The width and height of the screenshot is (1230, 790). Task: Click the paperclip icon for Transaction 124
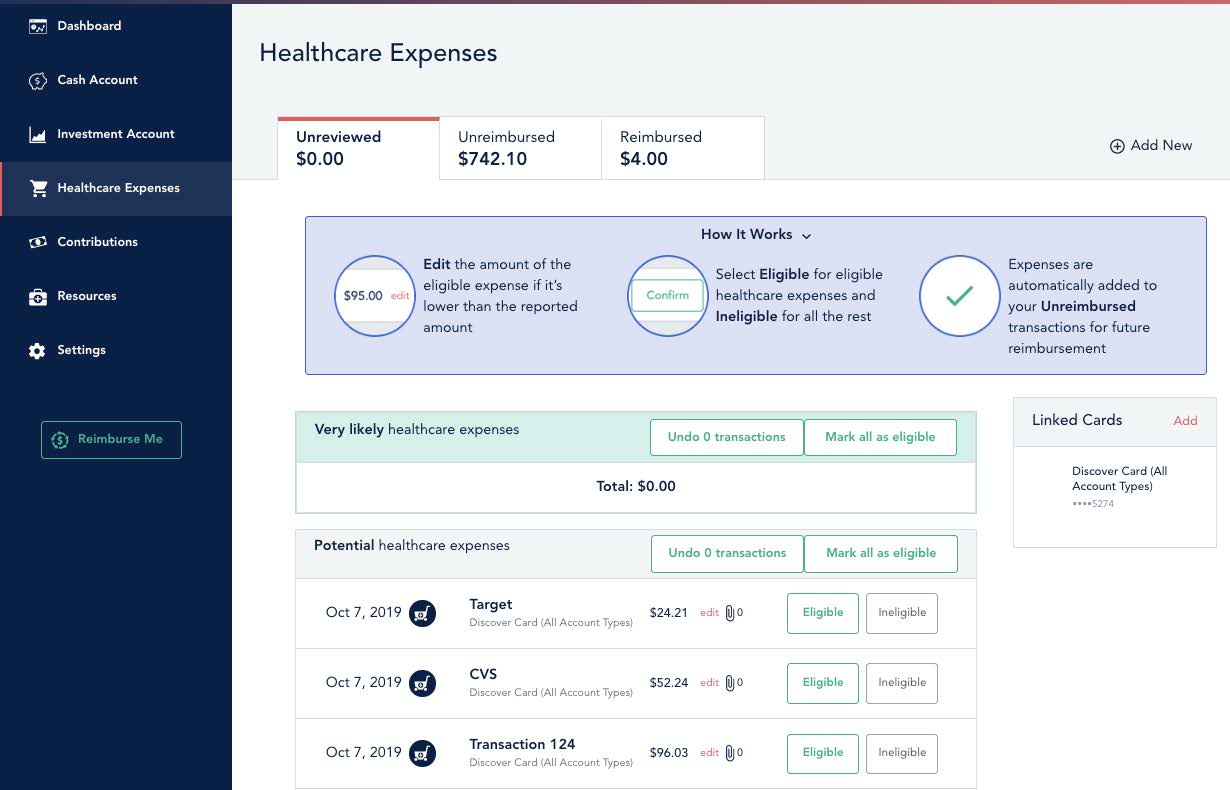[730, 753]
